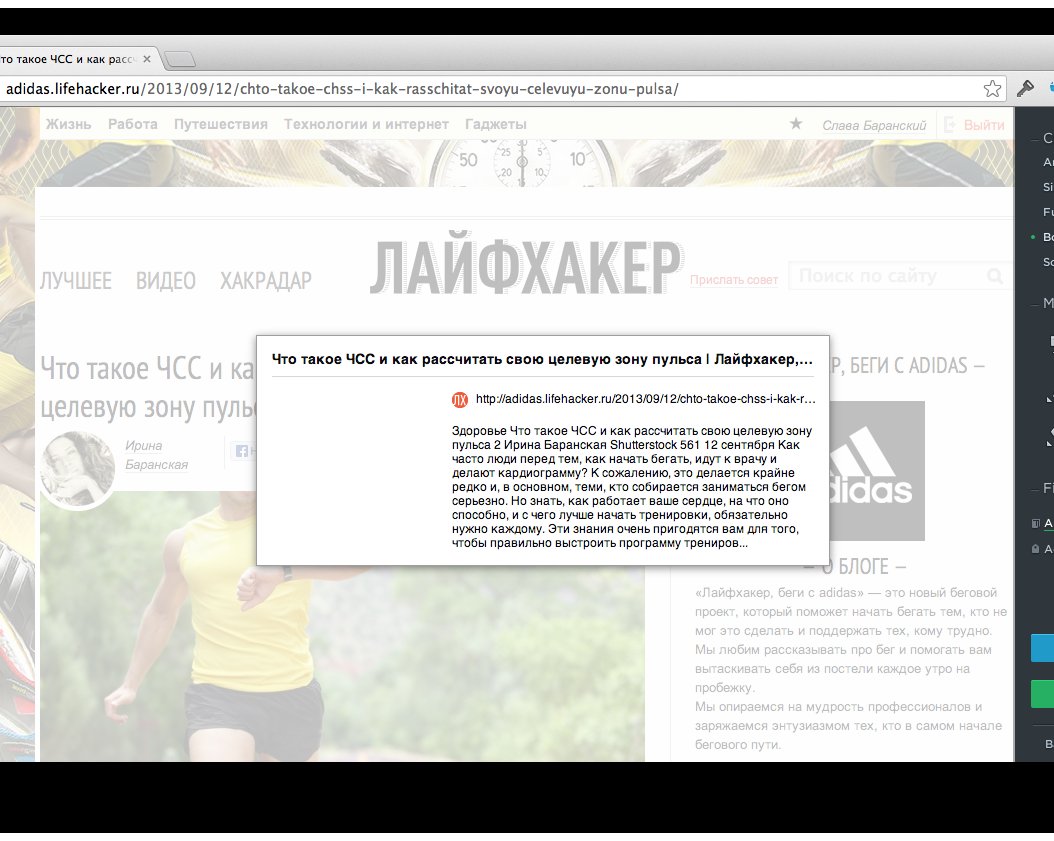Click the Выйти logout icon

coord(950,124)
